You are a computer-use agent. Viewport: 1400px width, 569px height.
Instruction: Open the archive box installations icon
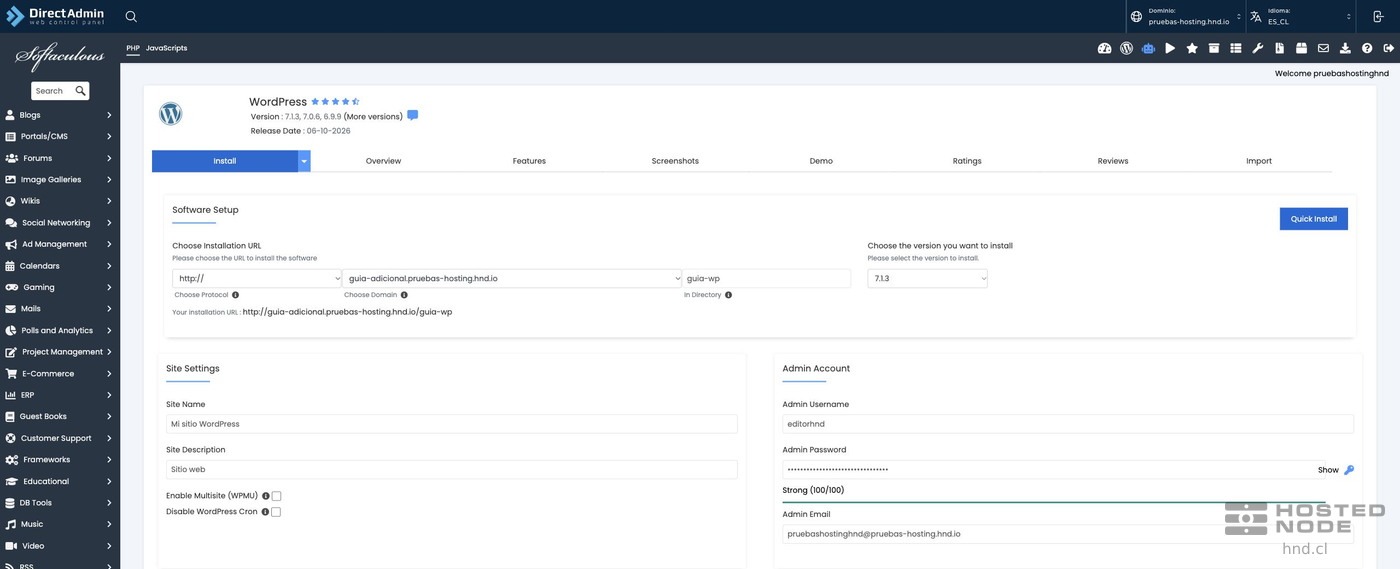click(x=1214, y=48)
